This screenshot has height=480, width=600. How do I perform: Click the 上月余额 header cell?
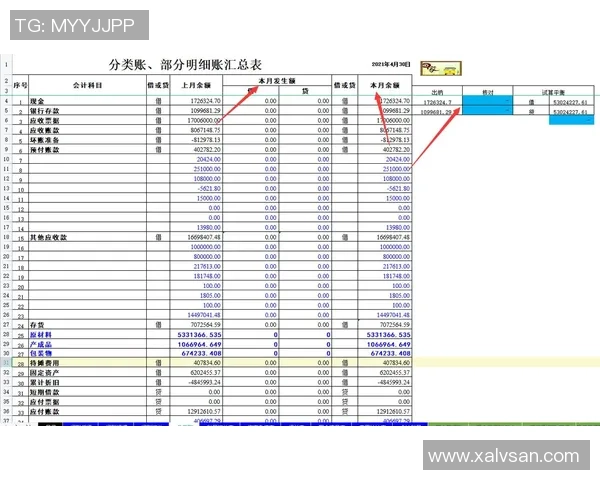pos(196,85)
